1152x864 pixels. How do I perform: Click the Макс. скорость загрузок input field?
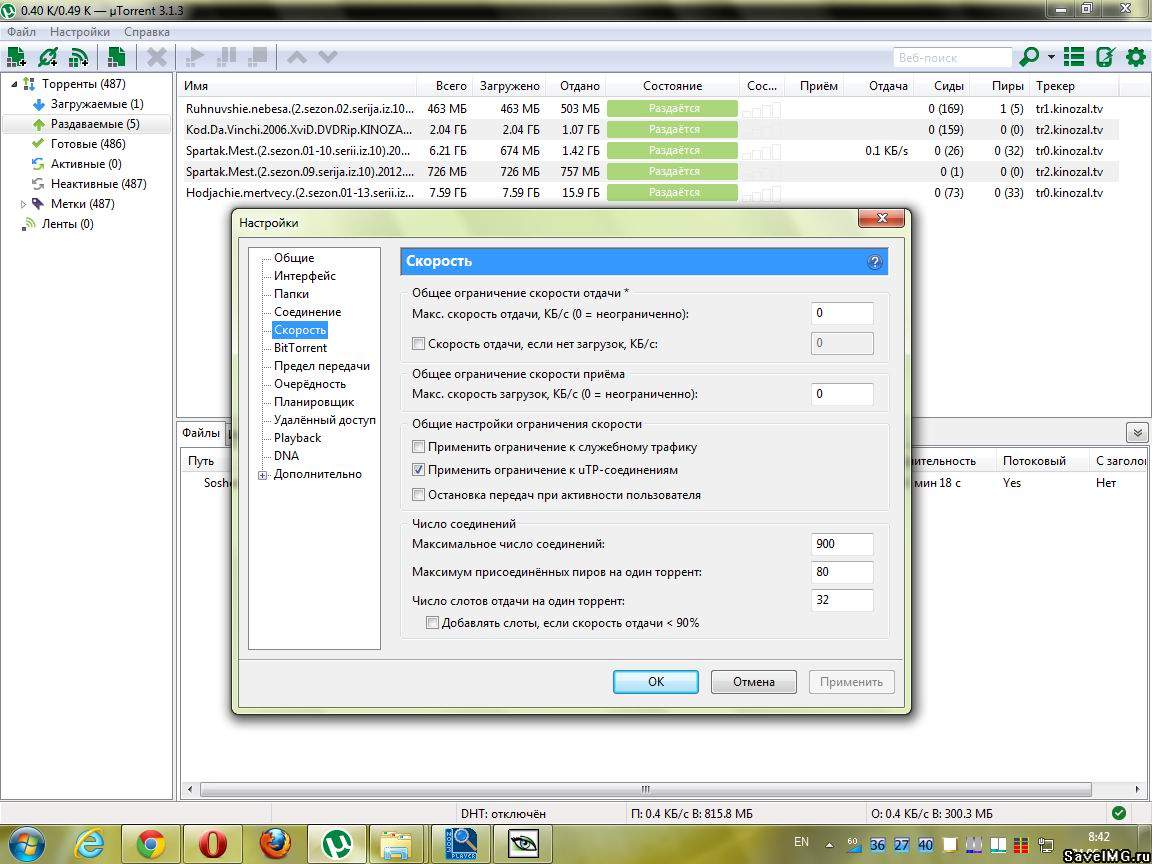pyautogui.click(x=842, y=394)
